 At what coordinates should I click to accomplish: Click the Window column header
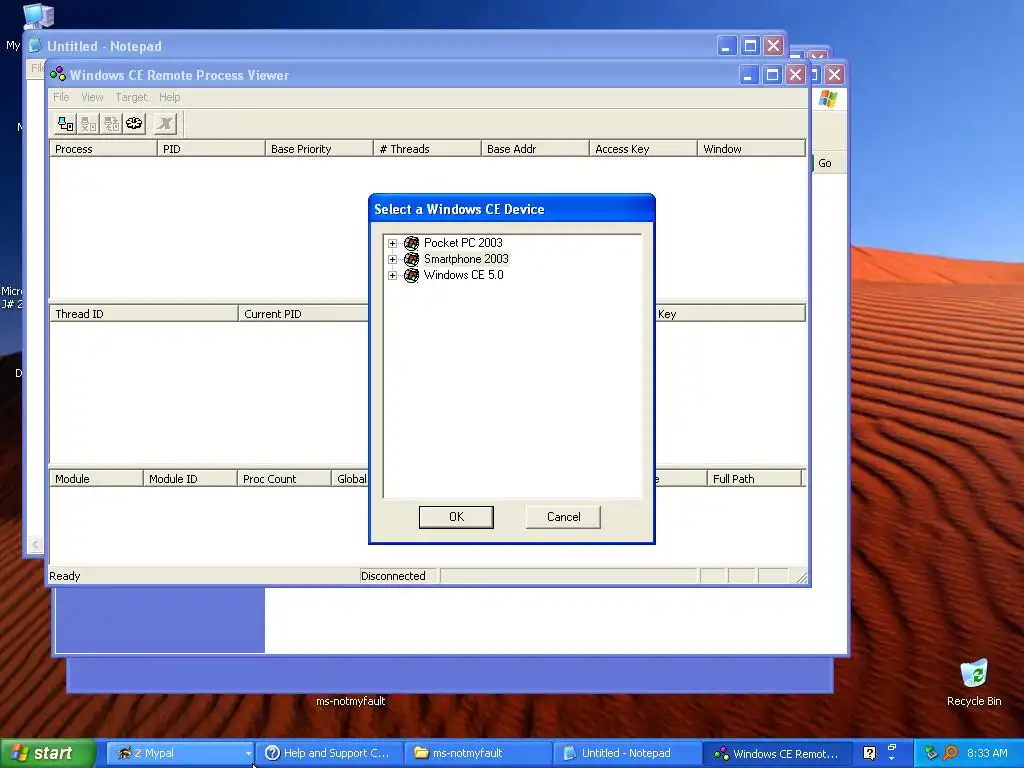pos(751,149)
